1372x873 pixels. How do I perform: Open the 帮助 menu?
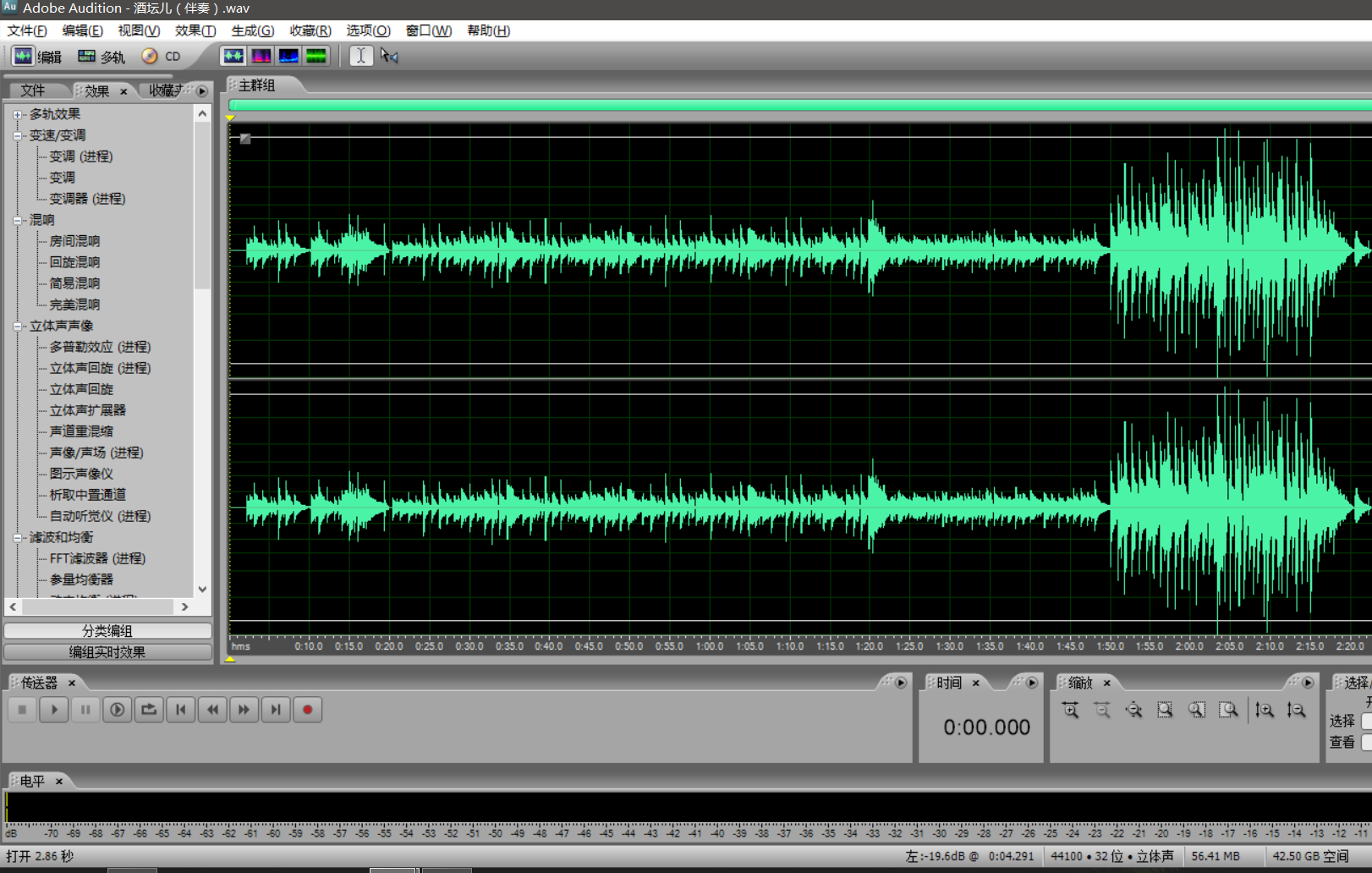click(x=488, y=30)
